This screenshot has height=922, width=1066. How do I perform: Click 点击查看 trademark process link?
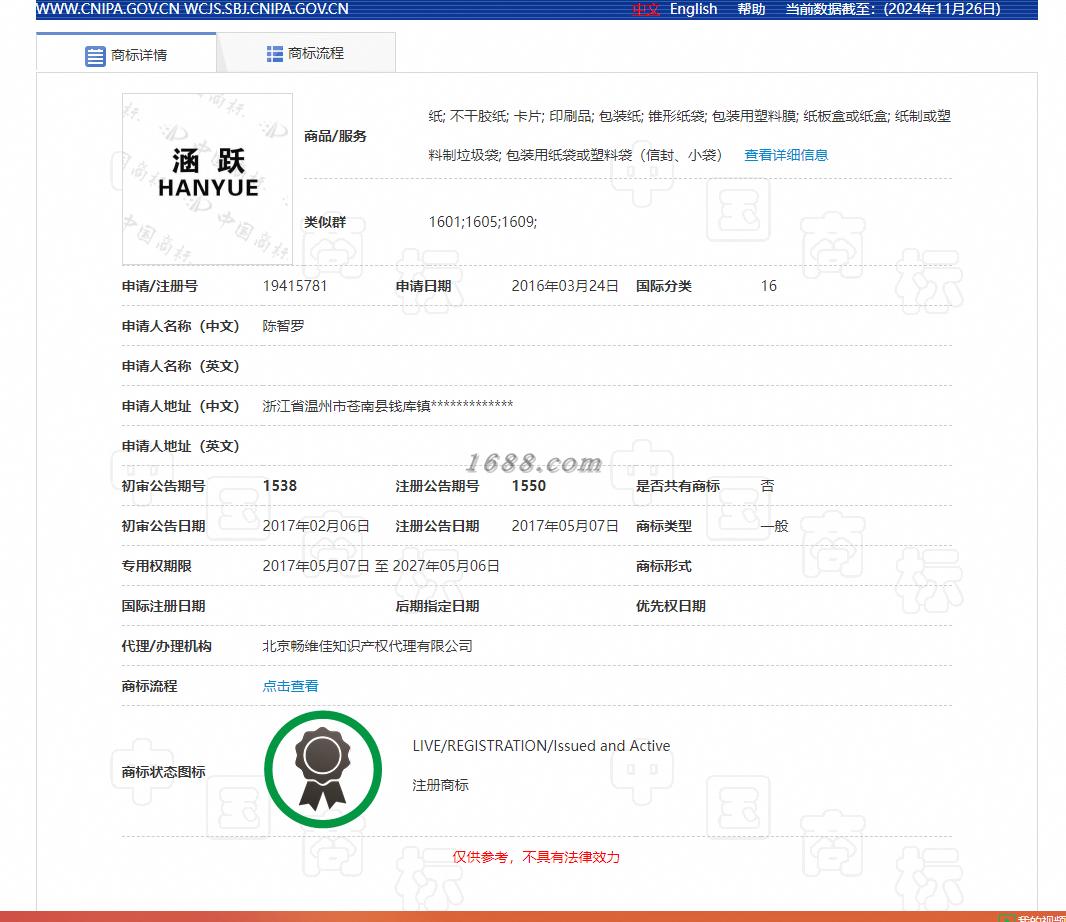(x=290, y=686)
